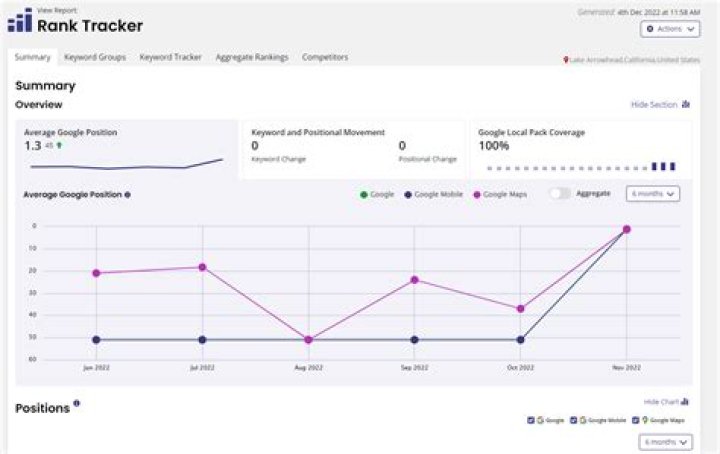This screenshot has width=720, height=454.
Task: Click the info icon next to Average Google Position chart title
Action: tap(128, 195)
